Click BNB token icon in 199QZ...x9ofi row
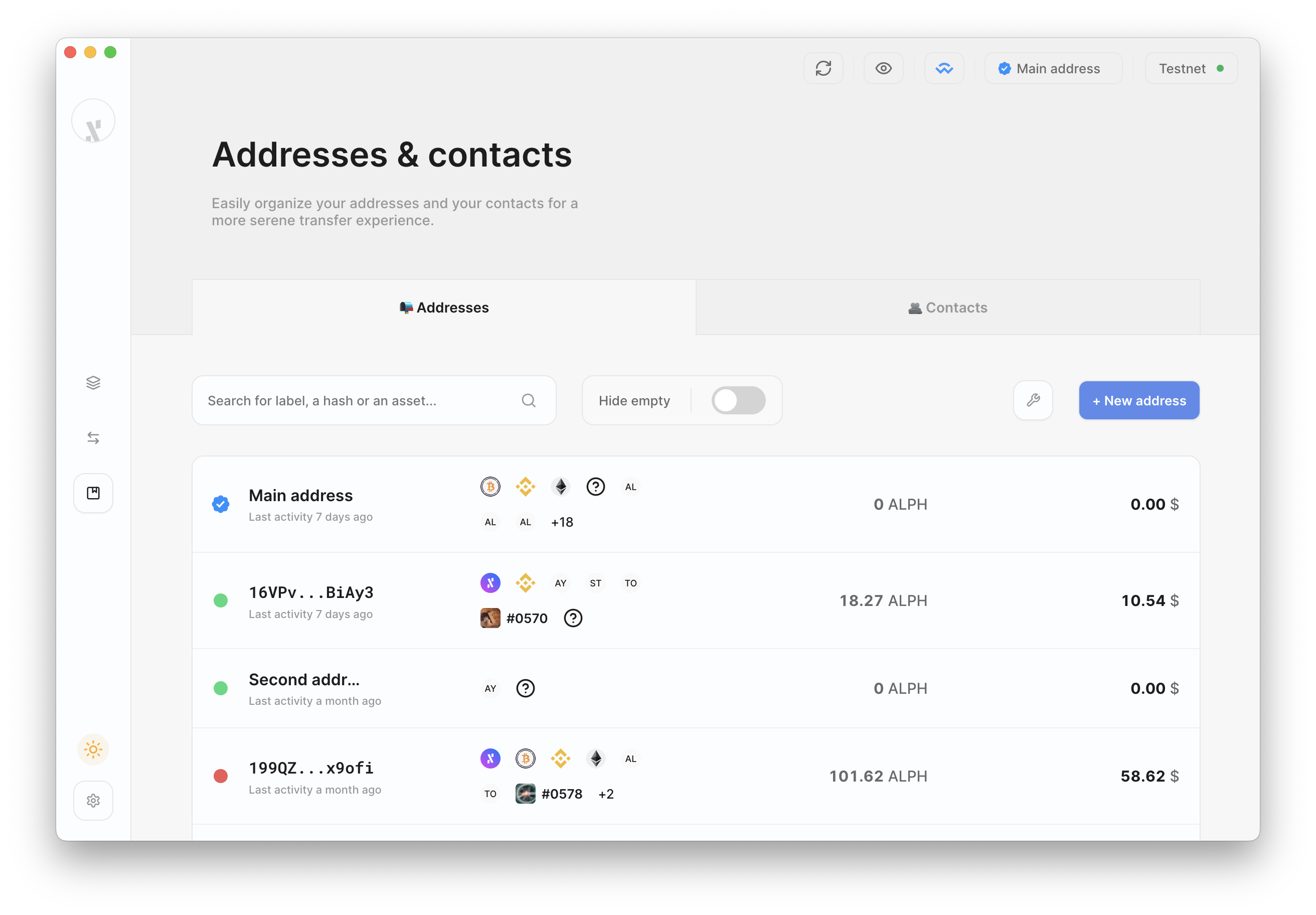 click(x=561, y=759)
